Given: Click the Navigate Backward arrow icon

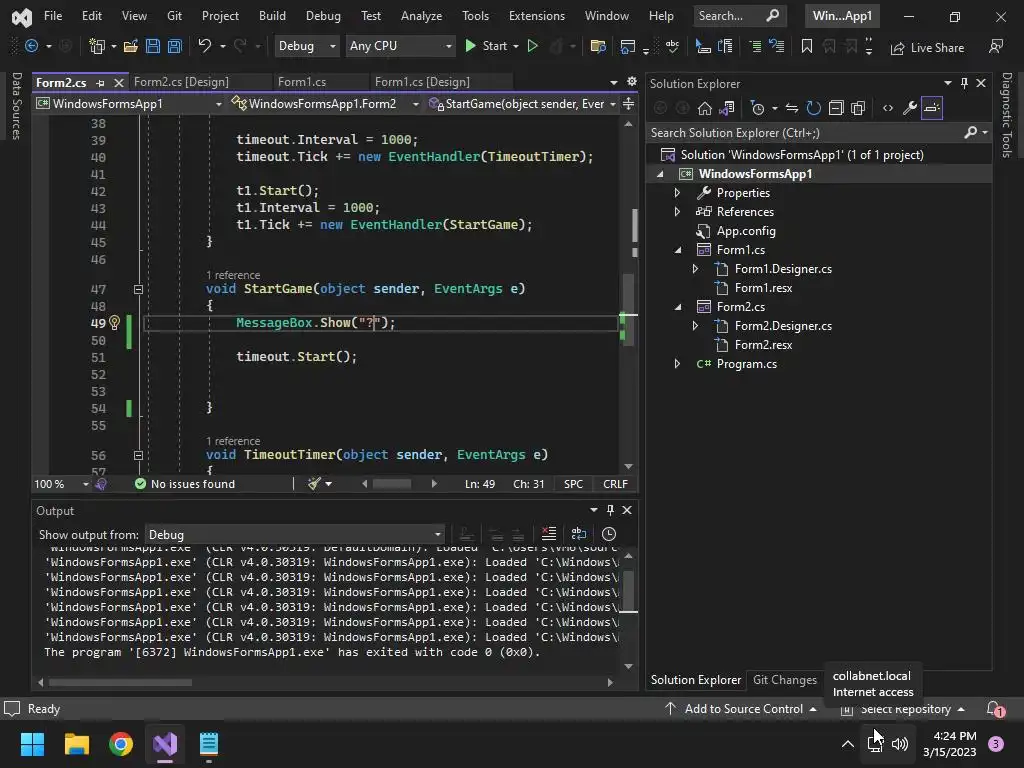Looking at the screenshot, I should click(x=31, y=46).
